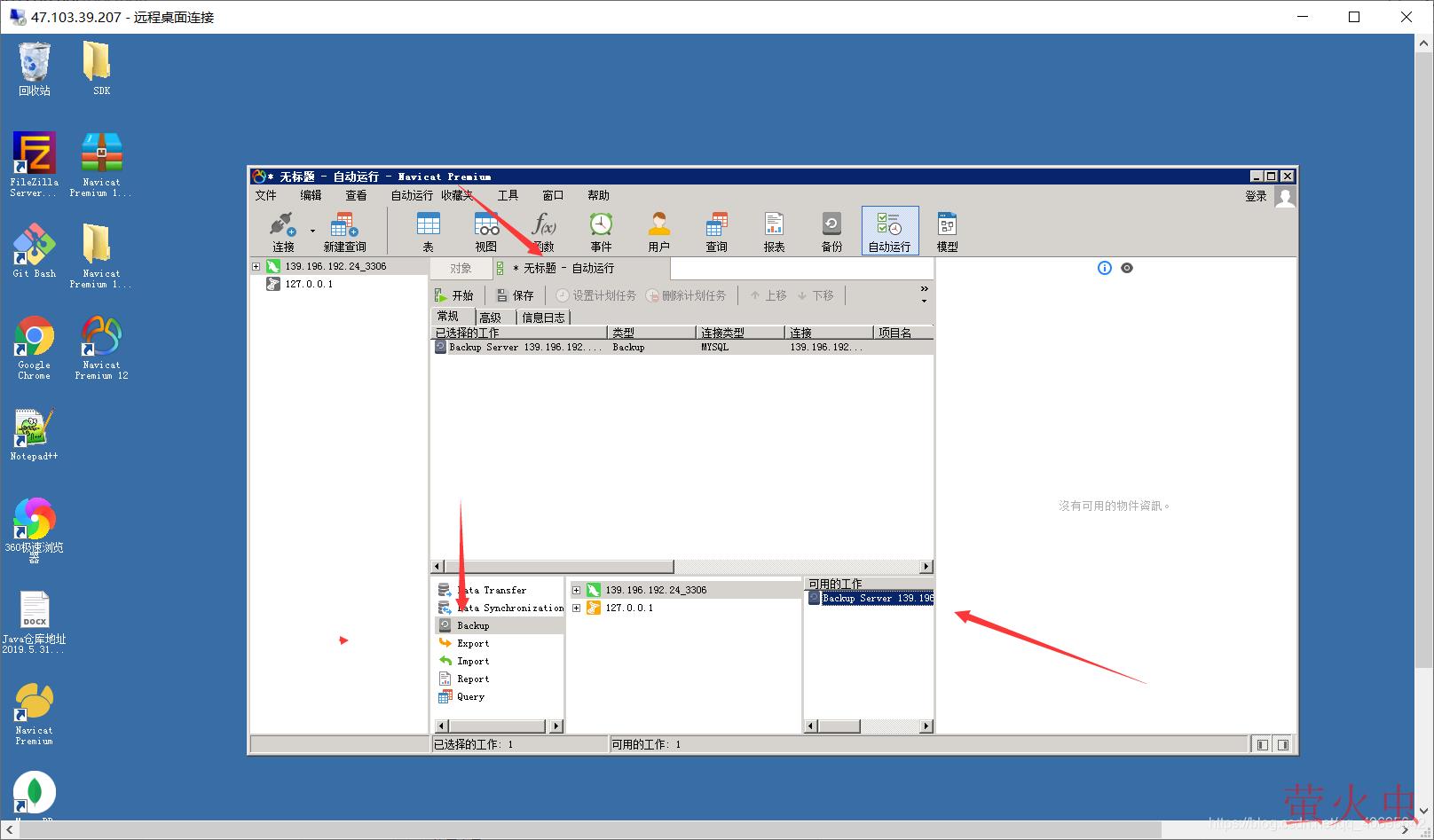Click the User (用户) toolbar icon
Screen dimensions: 1434x840
point(658,232)
